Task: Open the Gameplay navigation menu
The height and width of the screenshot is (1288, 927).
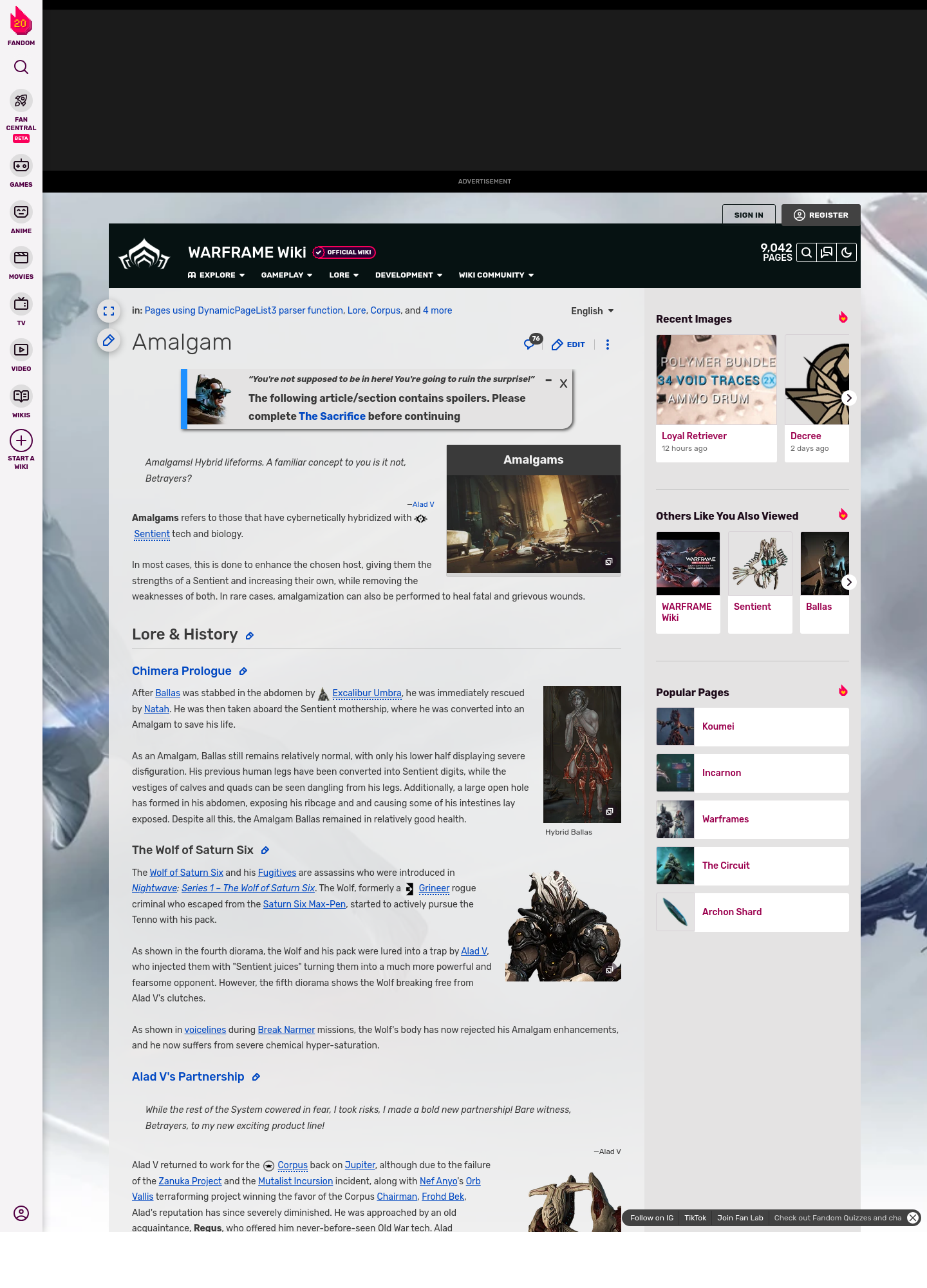Action: click(x=286, y=275)
